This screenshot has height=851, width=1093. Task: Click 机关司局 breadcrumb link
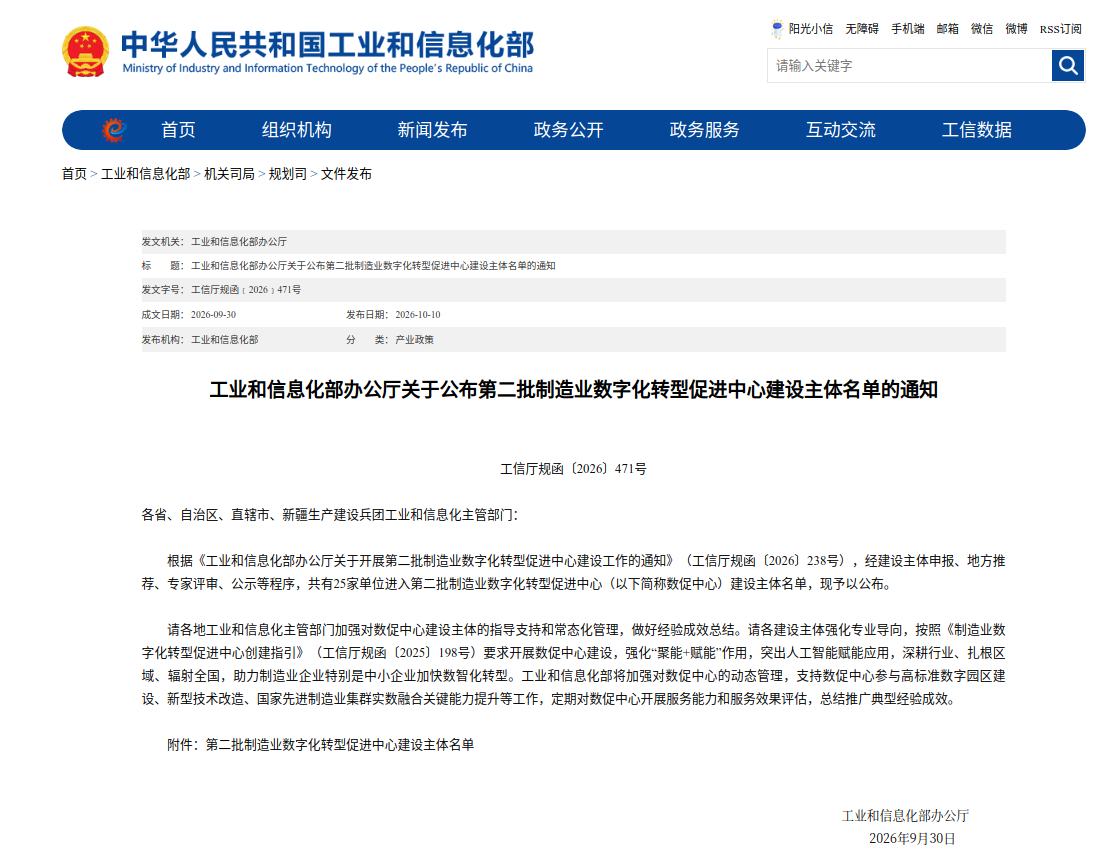point(229,174)
